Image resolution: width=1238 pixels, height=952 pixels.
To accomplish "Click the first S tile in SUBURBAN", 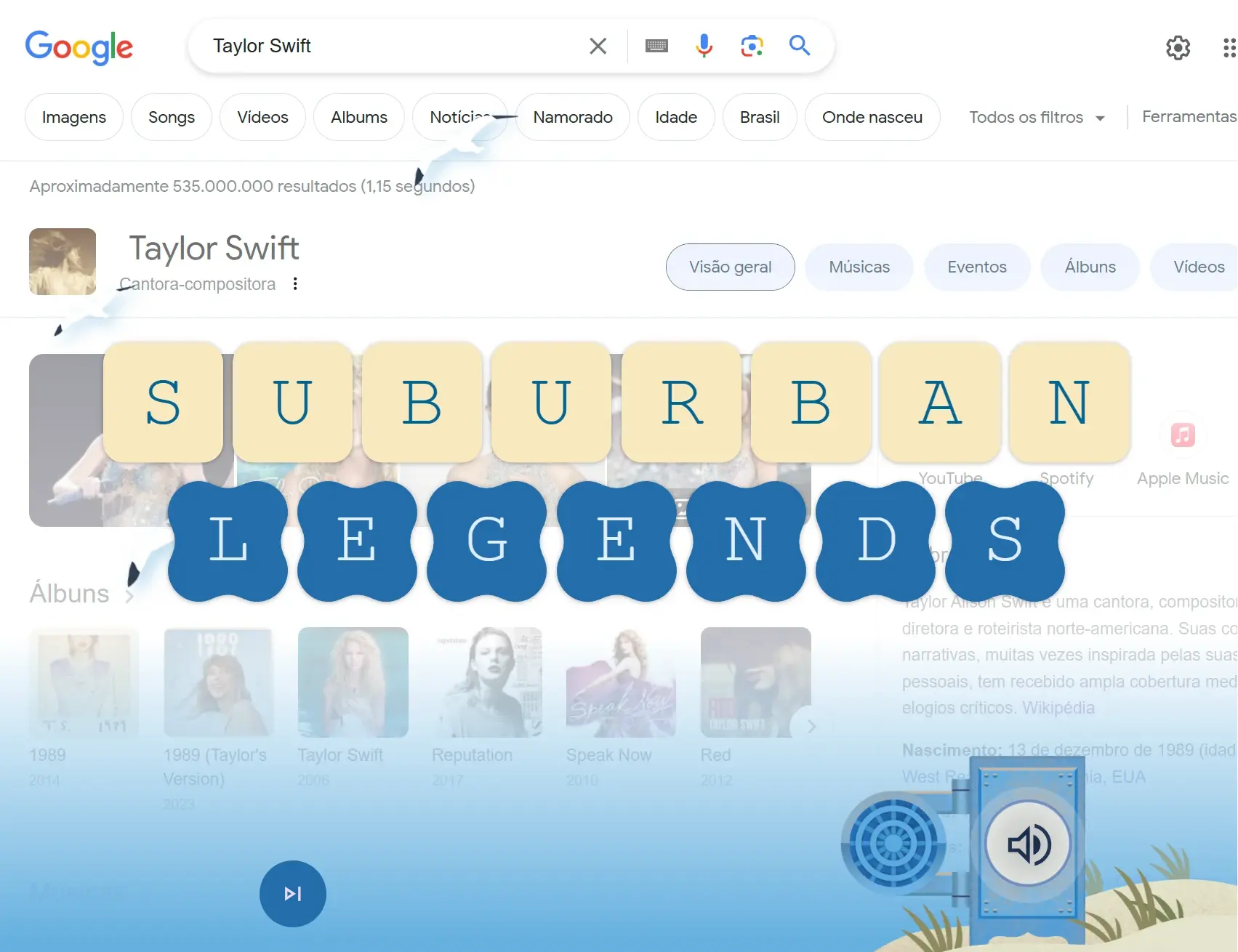I will tap(163, 402).
